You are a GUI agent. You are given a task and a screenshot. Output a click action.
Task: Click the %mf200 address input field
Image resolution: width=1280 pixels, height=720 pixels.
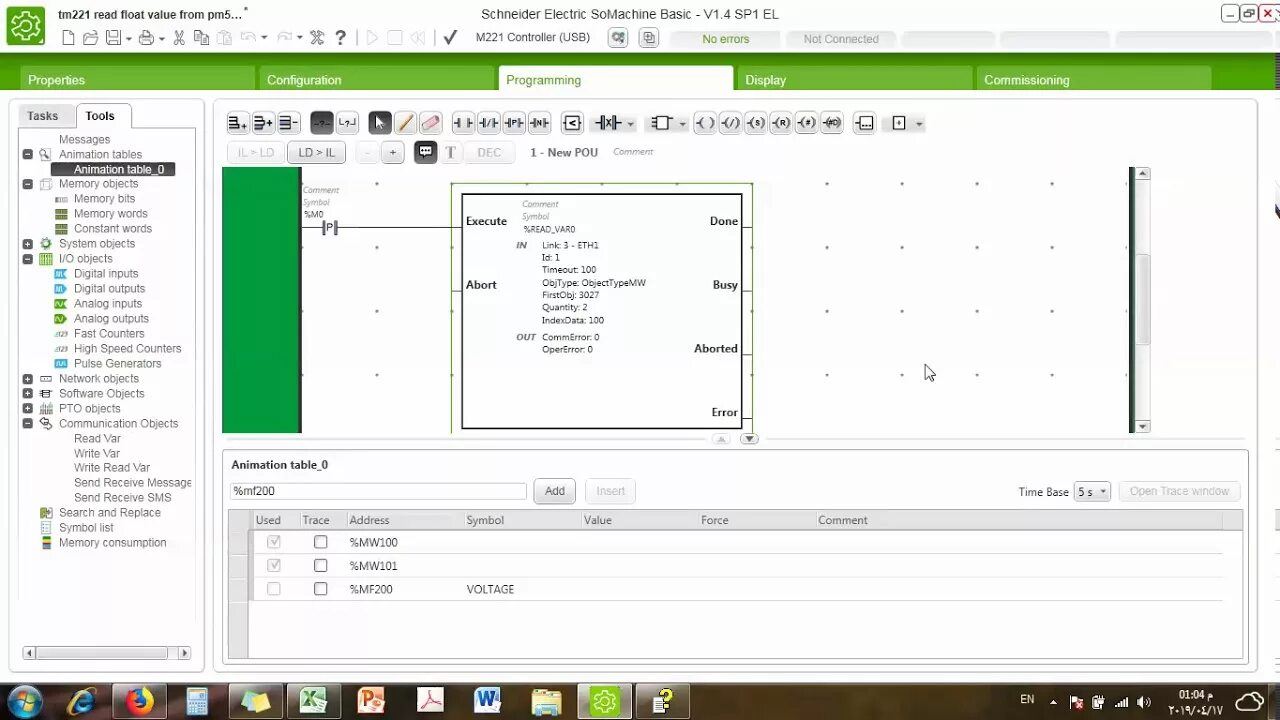coord(378,491)
